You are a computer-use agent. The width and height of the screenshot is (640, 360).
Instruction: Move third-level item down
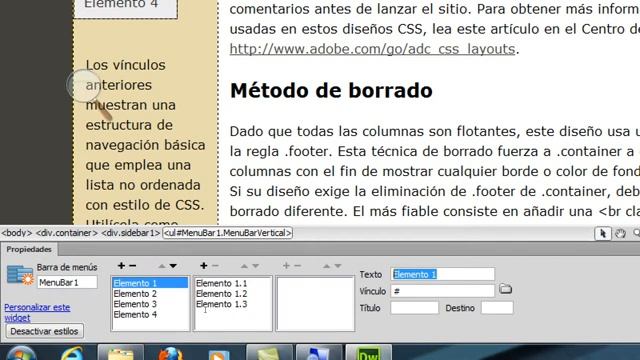tap(338, 266)
